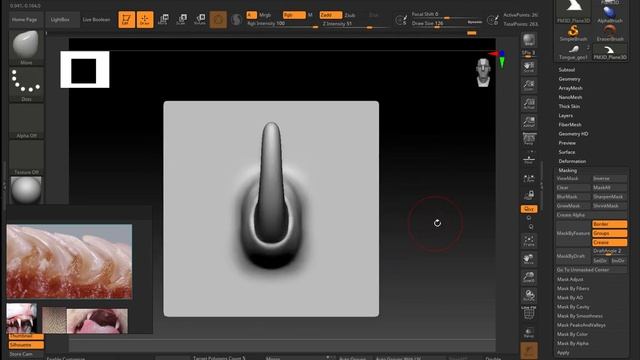The width and height of the screenshot is (640, 360).
Task: Click the Gizmo 3D round icon
Action: point(218,20)
